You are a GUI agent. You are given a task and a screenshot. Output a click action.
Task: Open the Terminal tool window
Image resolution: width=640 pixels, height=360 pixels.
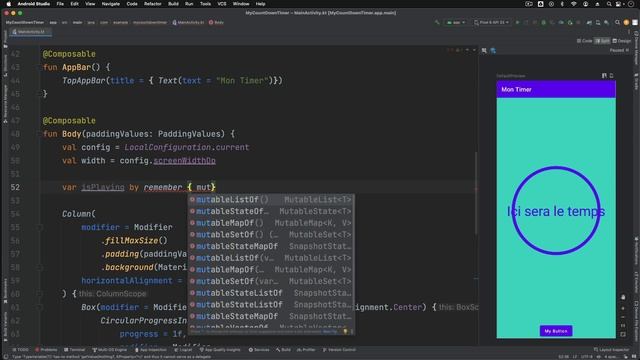(74, 350)
